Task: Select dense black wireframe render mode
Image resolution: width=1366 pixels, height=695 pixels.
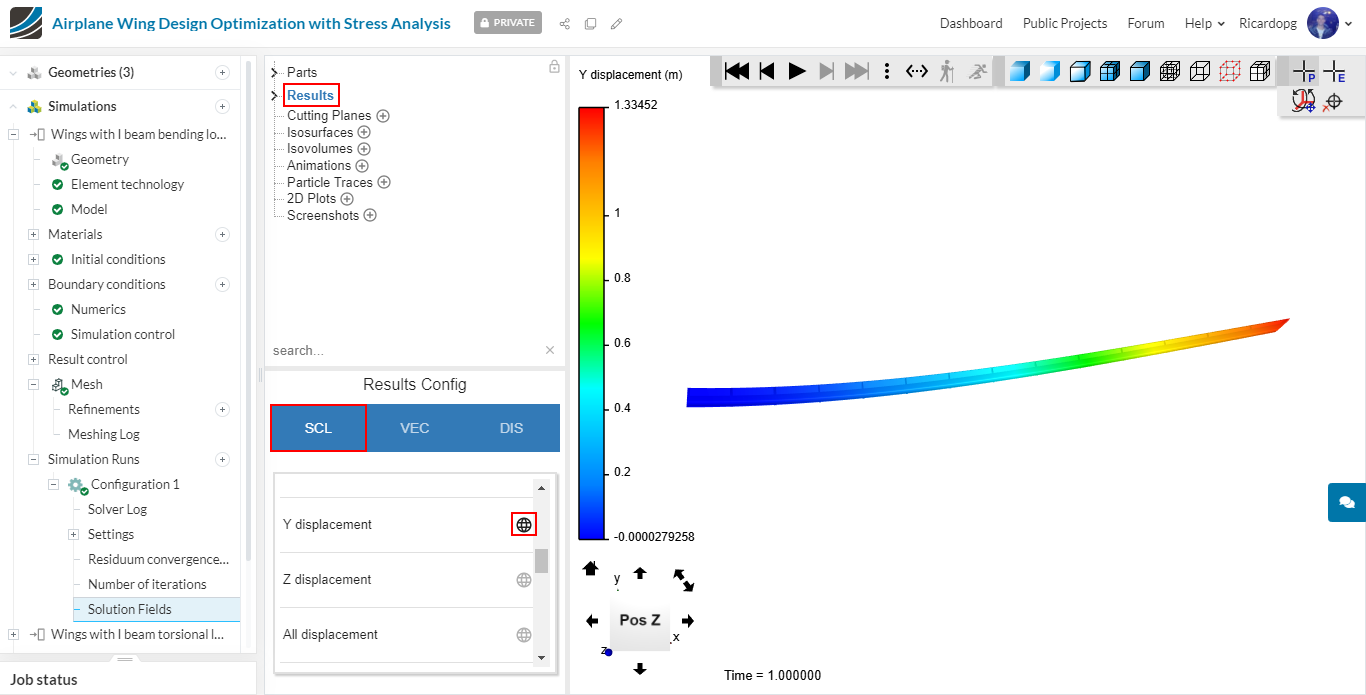Action: 1169,71
